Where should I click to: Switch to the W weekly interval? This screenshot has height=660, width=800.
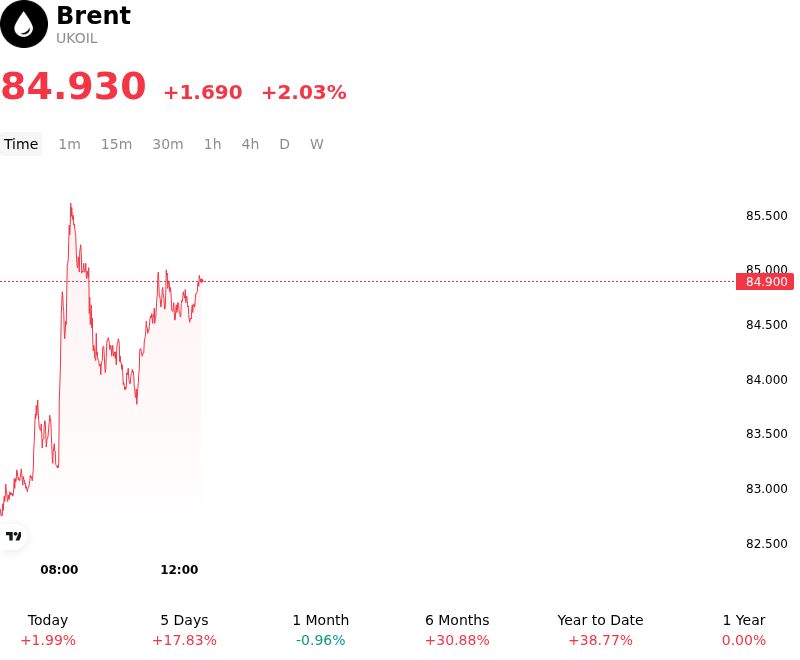coord(316,144)
